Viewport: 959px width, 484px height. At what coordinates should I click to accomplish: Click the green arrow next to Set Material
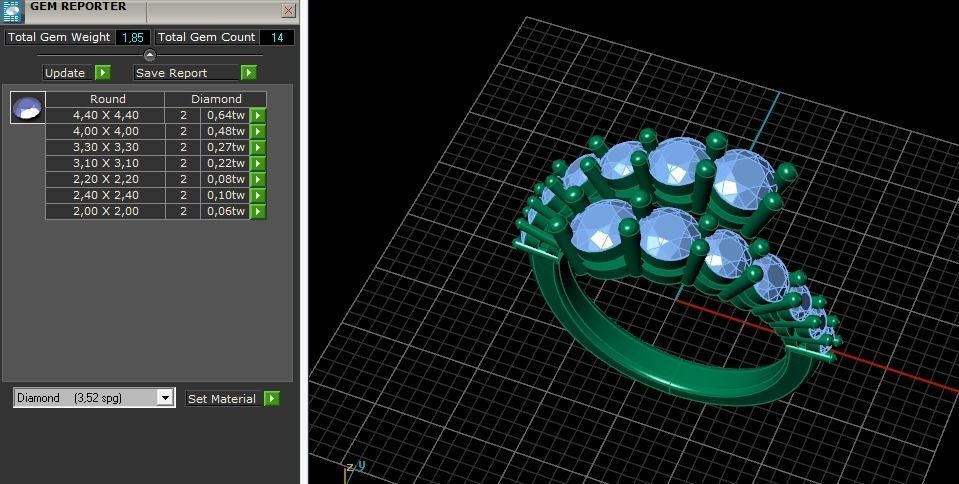click(272, 398)
